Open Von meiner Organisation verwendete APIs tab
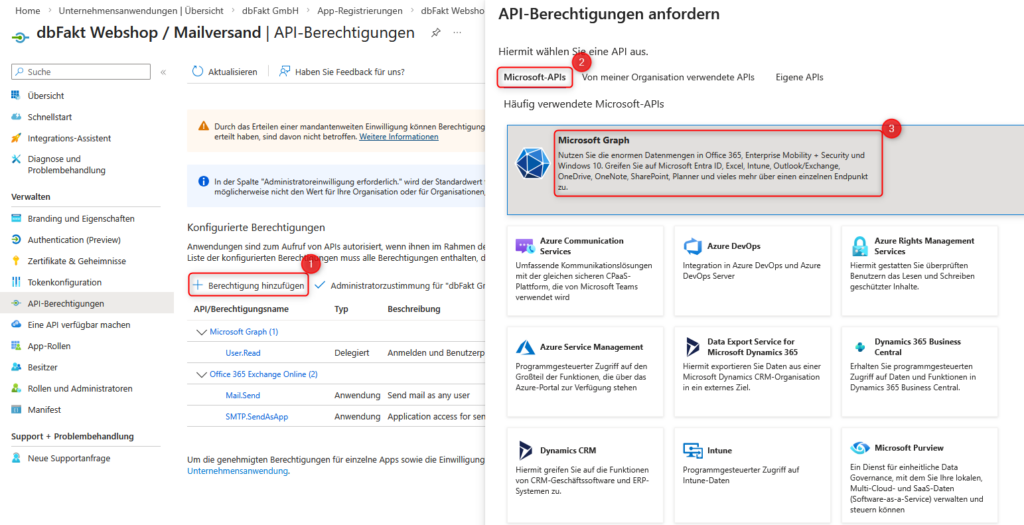This screenshot has height=525, width=1024. click(668, 77)
